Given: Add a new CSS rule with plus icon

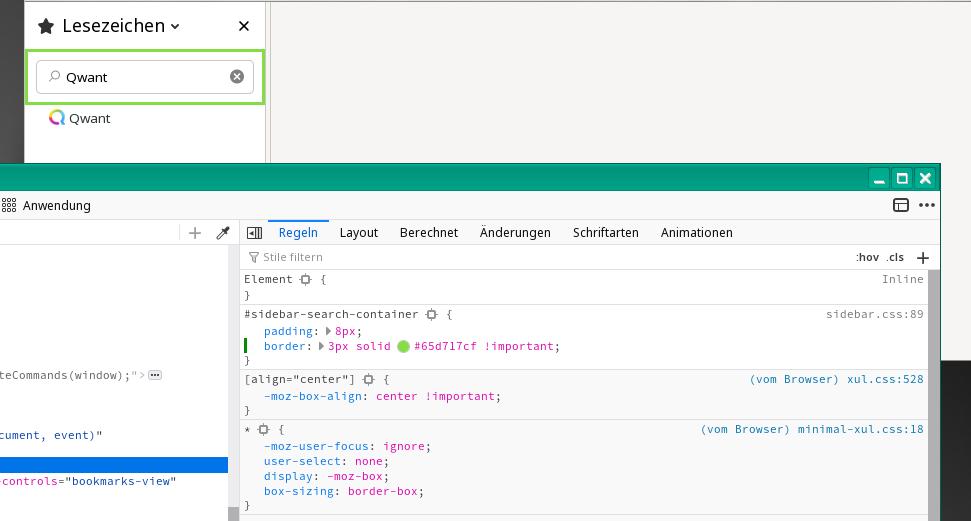Looking at the screenshot, I should (923, 258).
